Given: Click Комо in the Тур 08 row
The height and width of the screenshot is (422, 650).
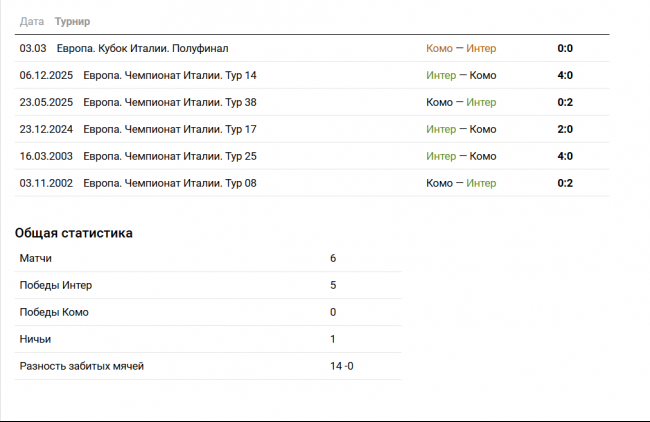Looking at the screenshot, I should pos(439,183).
